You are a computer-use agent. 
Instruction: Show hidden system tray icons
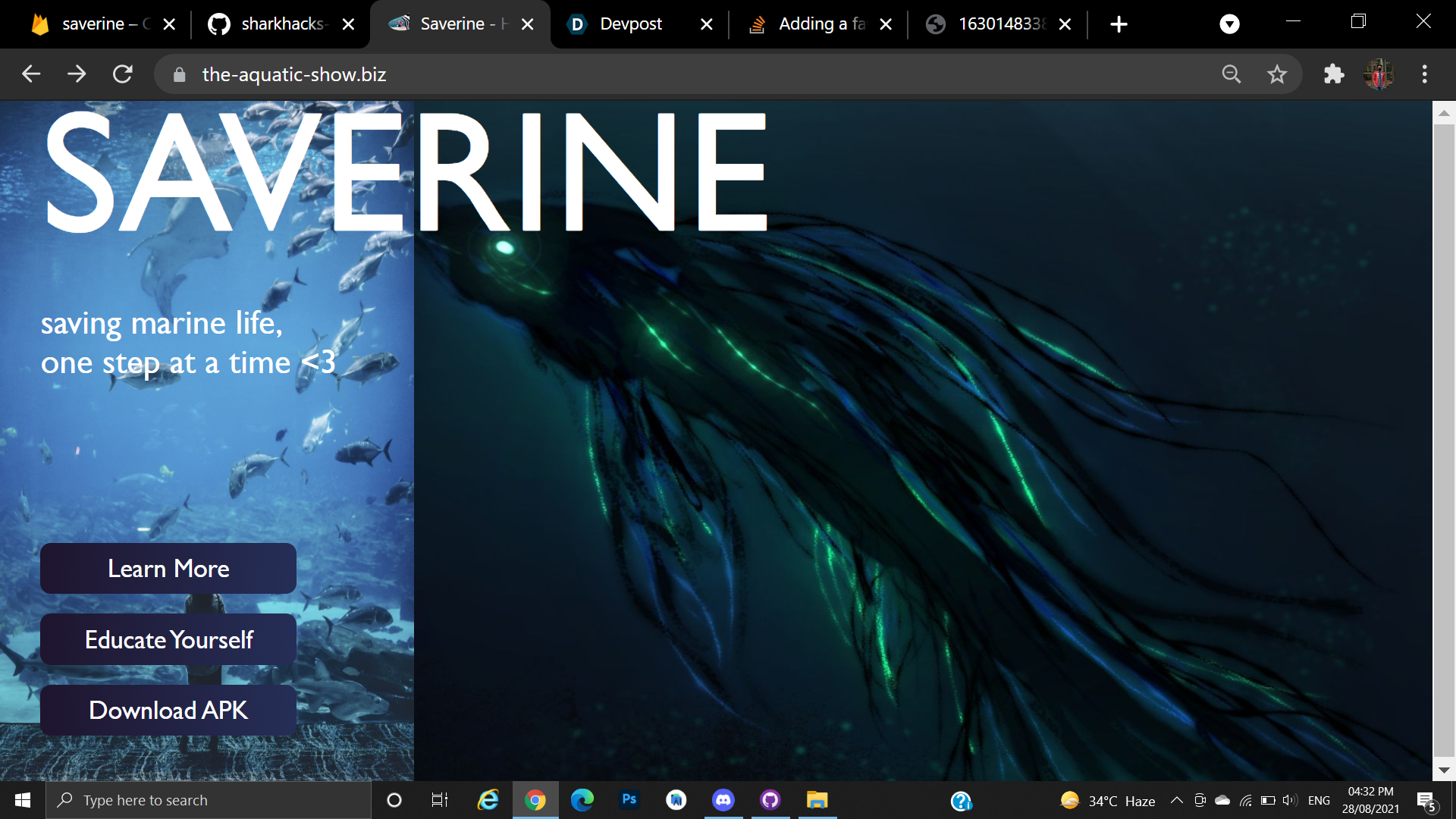click(1176, 800)
